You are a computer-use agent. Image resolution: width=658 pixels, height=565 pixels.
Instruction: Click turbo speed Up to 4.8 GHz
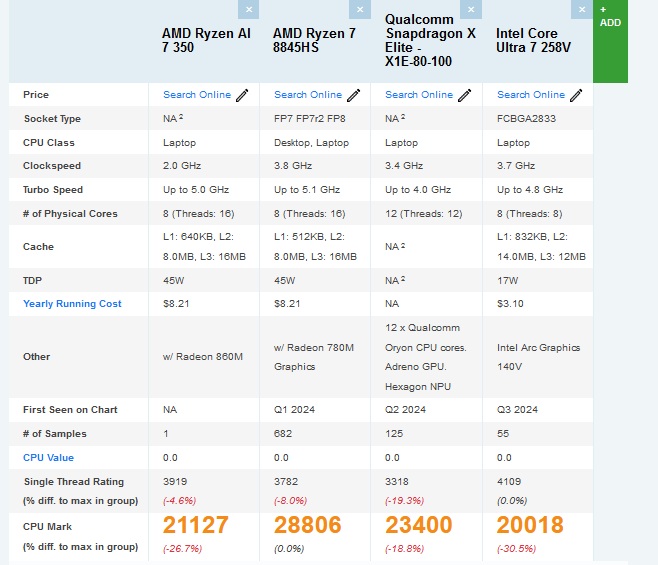(x=530, y=190)
